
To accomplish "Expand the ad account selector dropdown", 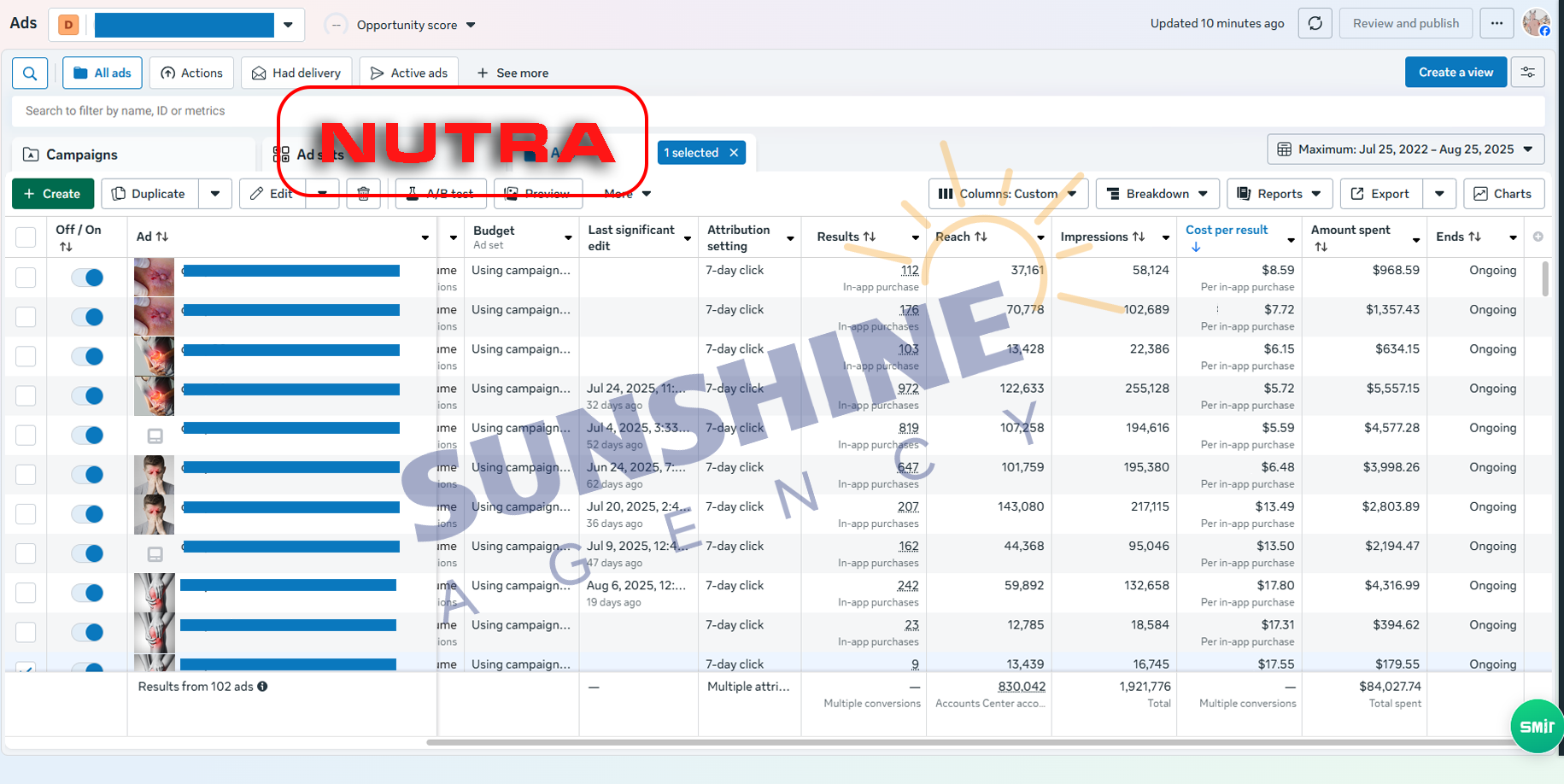I will point(288,25).
